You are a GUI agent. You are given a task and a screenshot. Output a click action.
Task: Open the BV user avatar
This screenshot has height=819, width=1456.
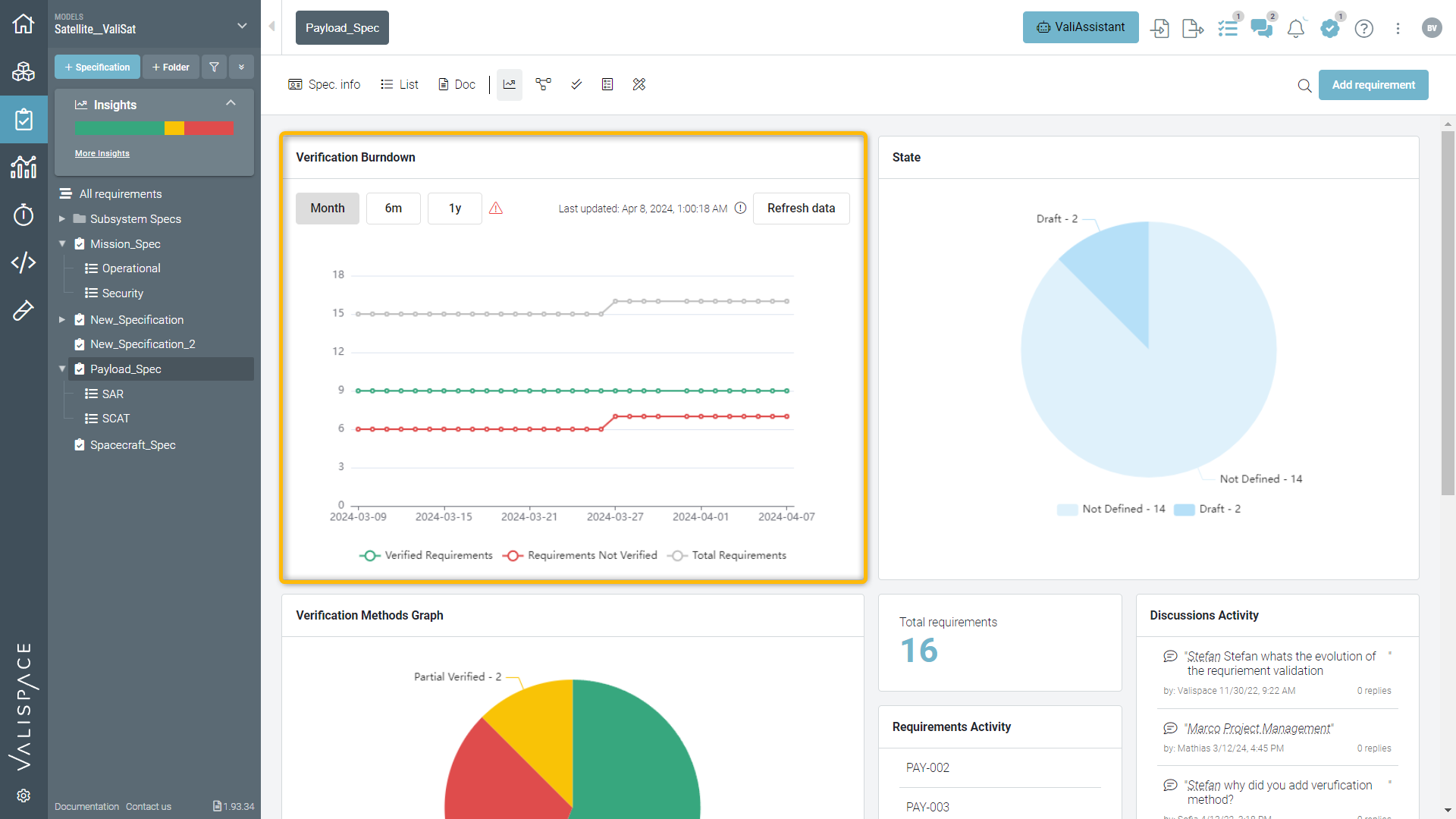pyautogui.click(x=1432, y=28)
